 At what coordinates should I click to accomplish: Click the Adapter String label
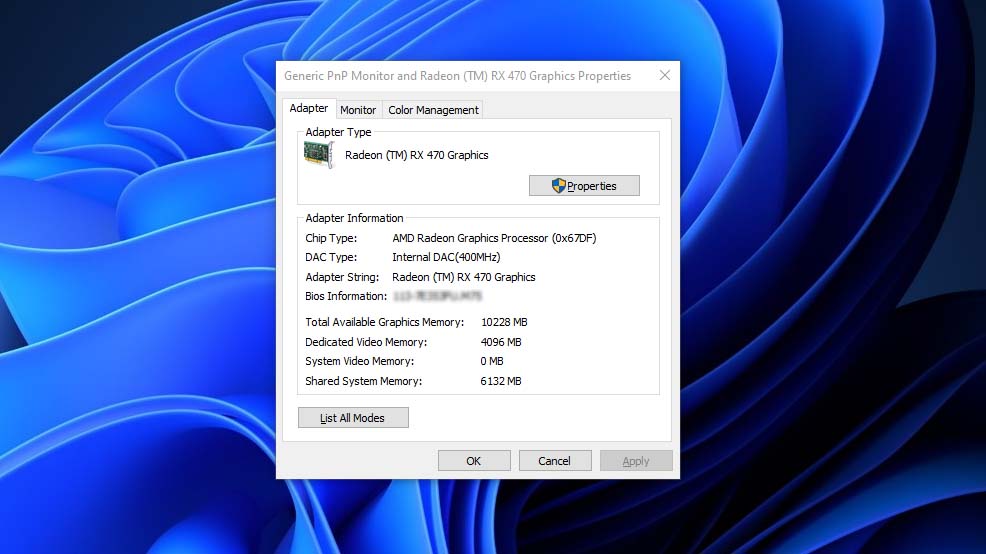click(x=342, y=277)
